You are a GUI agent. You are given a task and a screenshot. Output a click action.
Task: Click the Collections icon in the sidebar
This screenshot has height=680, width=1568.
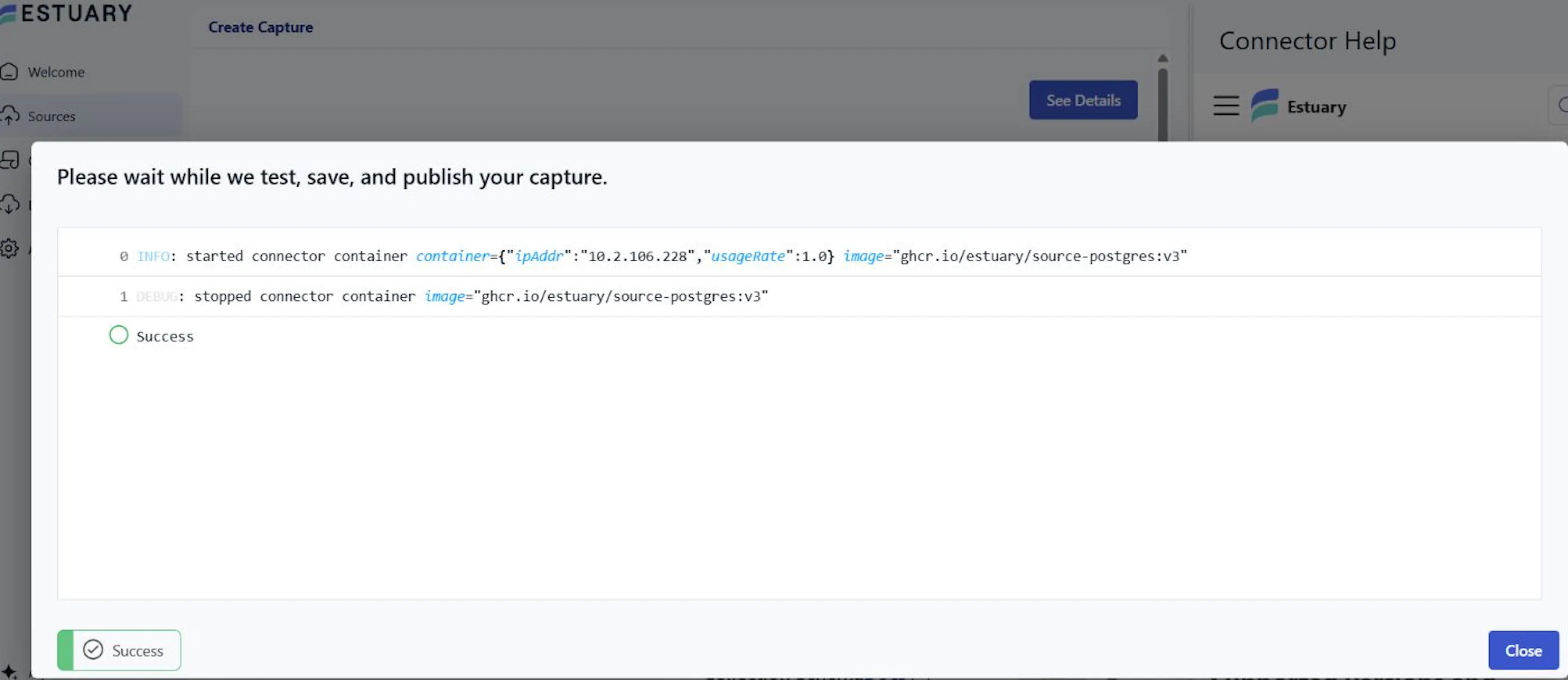click(9, 160)
